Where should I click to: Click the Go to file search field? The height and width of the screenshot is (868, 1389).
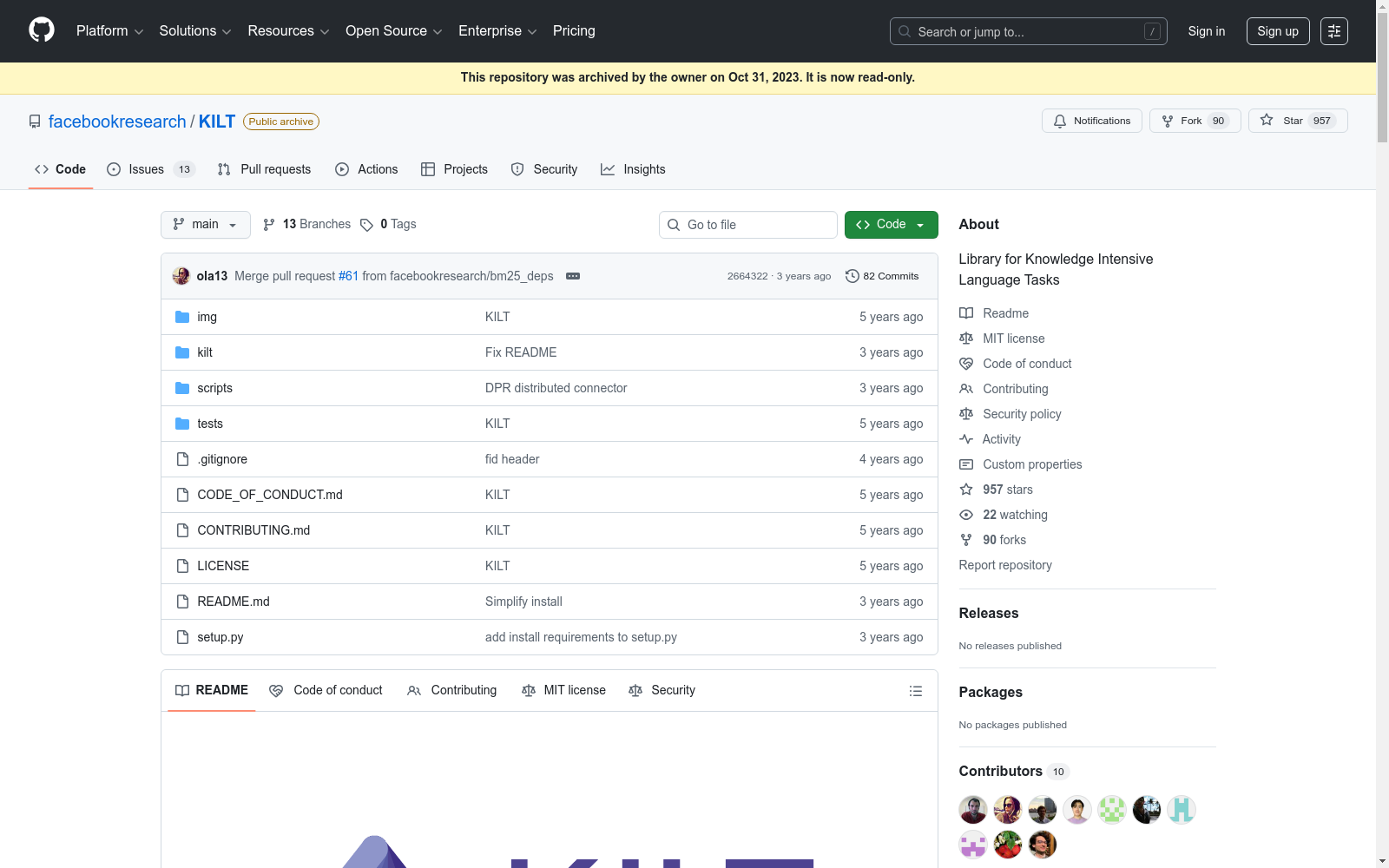click(748, 225)
